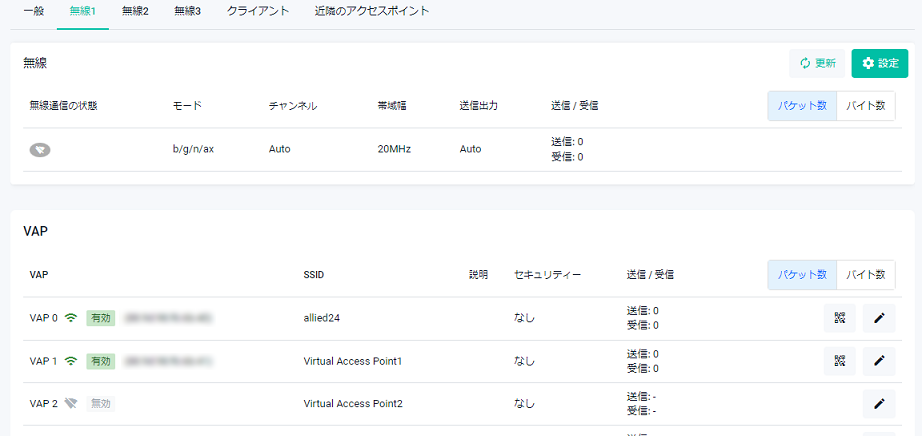922x436 pixels.
Task: Open the 一般 tab
Action: pyautogui.click(x=33, y=12)
